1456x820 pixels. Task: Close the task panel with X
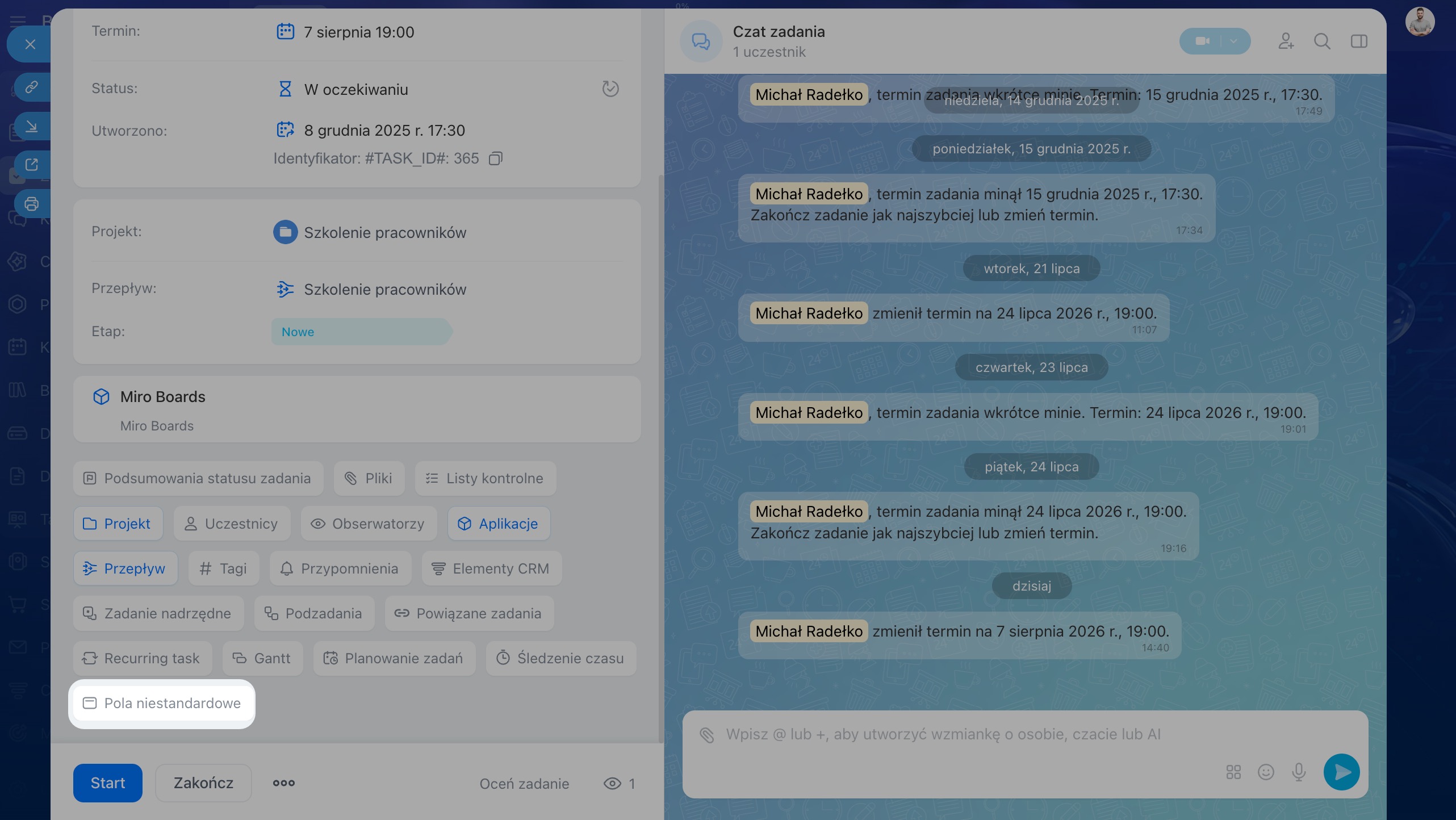[31, 44]
